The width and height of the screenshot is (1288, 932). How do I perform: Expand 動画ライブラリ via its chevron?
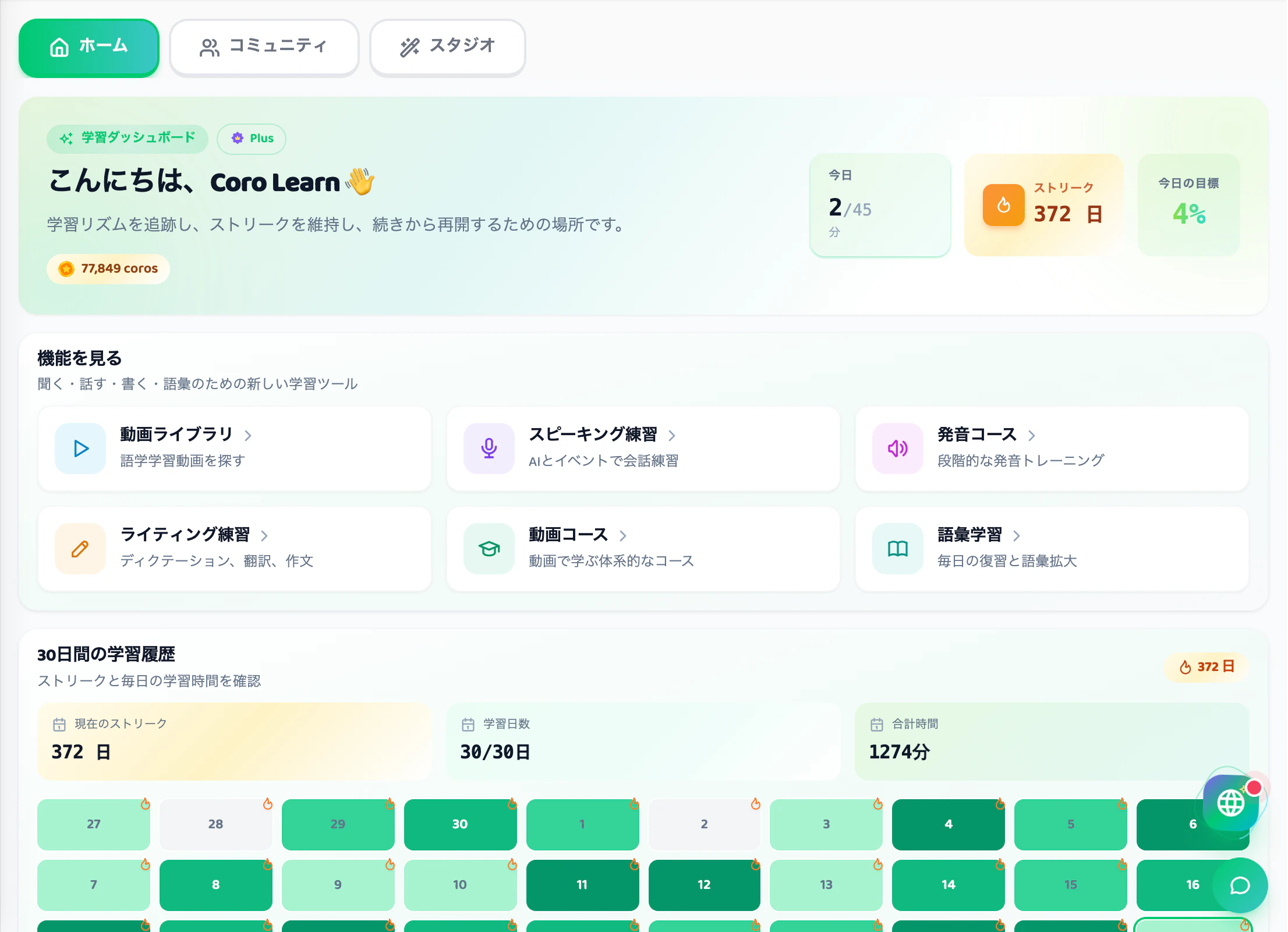tap(248, 435)
